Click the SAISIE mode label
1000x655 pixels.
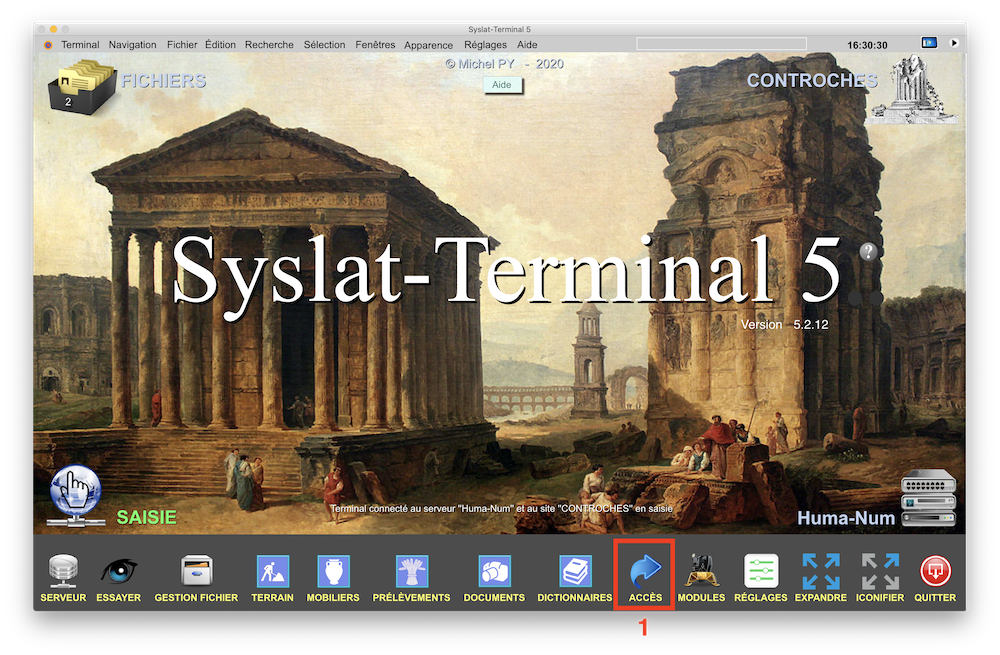point(146,517)
